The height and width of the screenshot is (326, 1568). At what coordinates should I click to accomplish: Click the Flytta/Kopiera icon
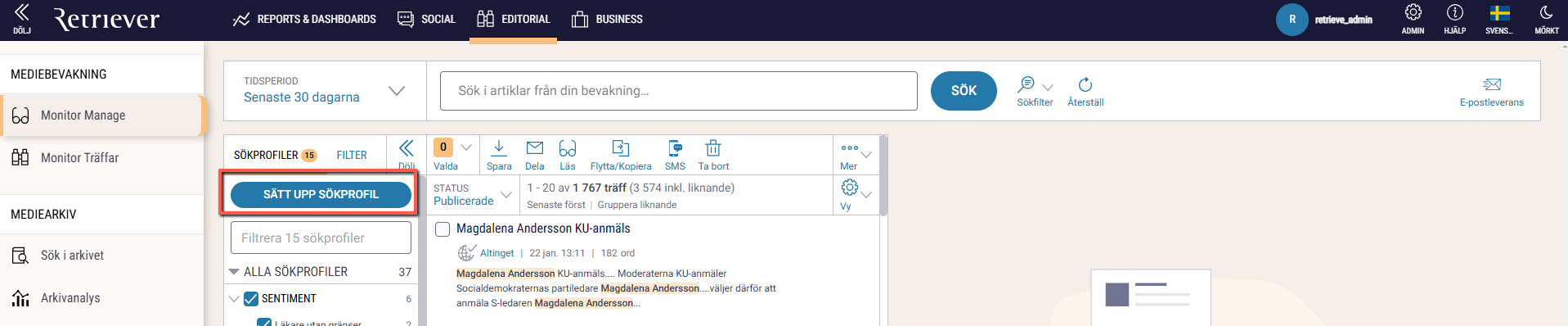[621, 148]
